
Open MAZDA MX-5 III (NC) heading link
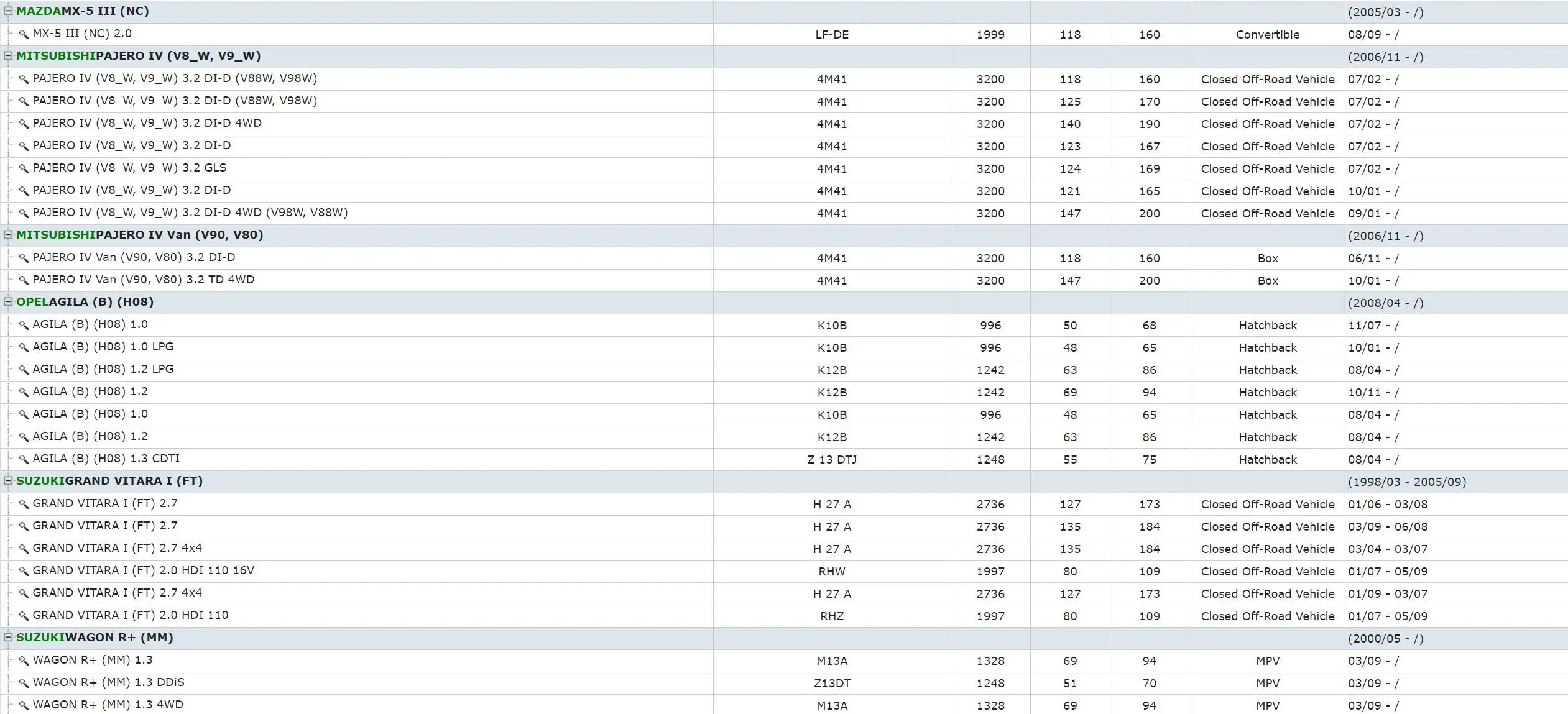click(83, 11)
